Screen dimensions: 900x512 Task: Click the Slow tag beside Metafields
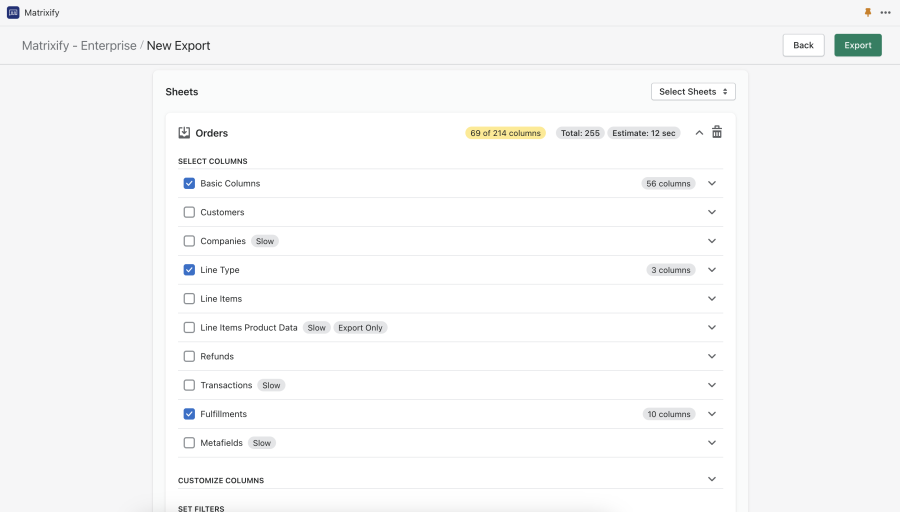[262, 443]
